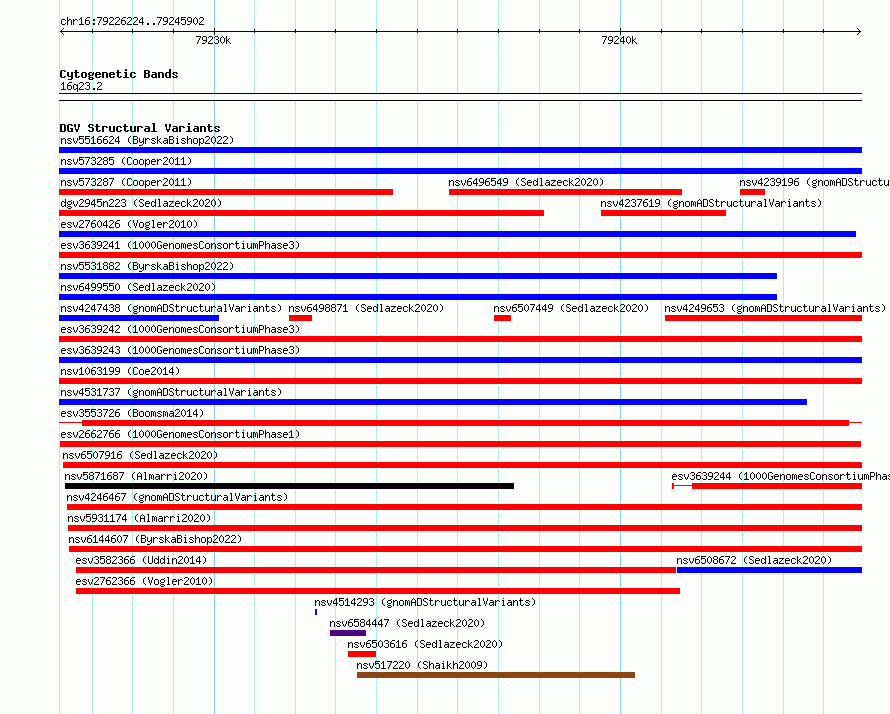Select the nsv4237619 gnomADStructuralVariants label
890x714 pixels.
711,203
